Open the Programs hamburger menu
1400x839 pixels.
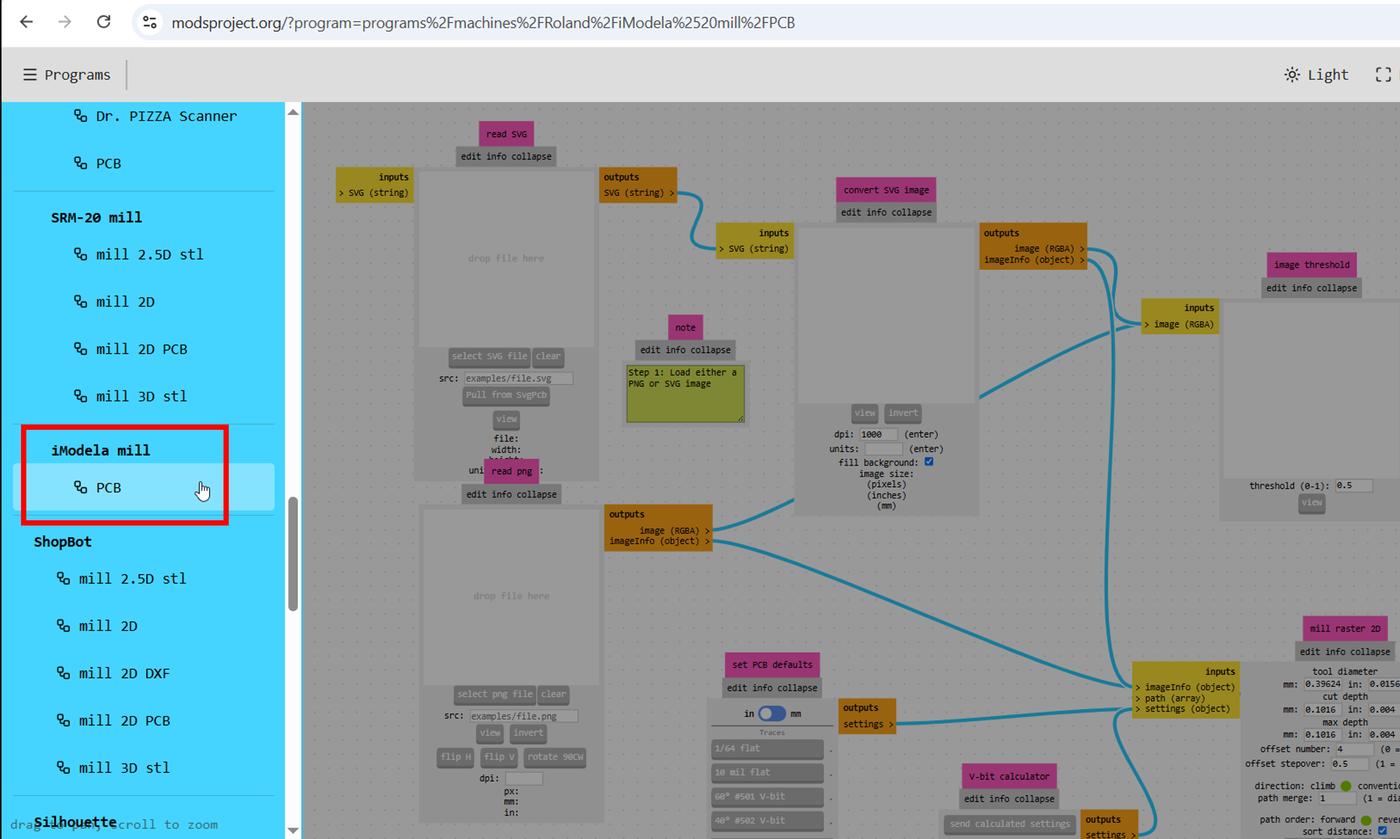point(66,75)
